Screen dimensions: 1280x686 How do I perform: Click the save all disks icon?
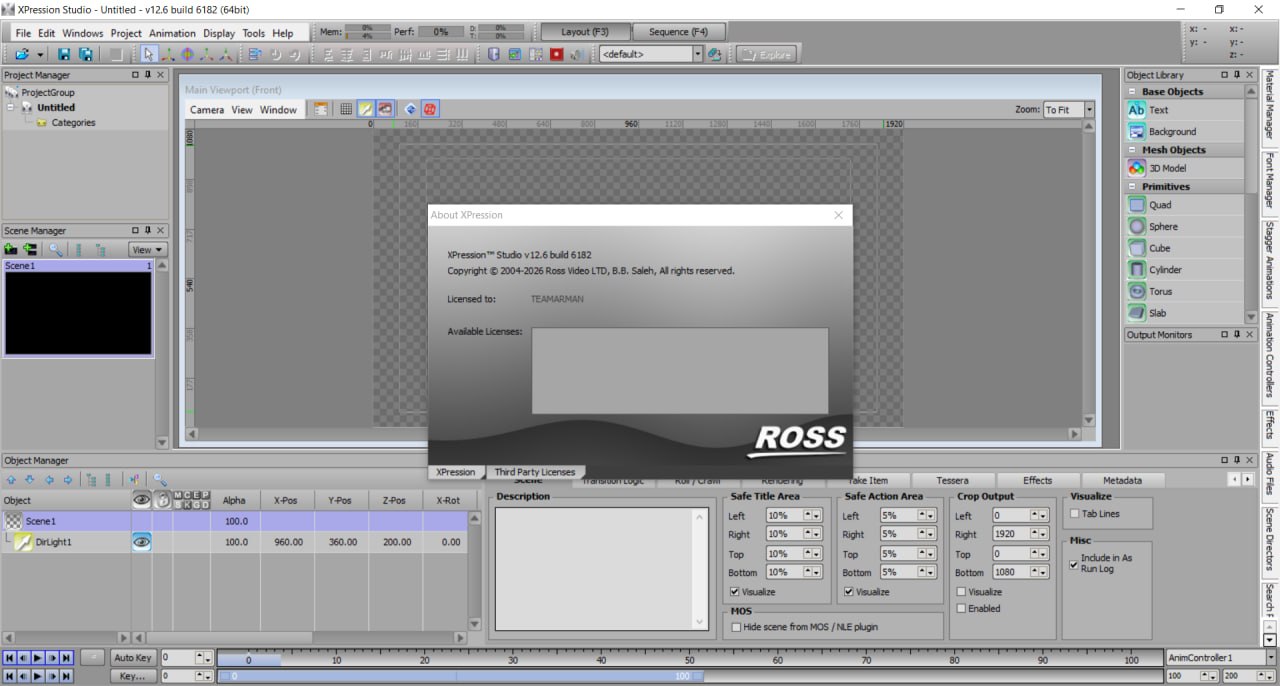(86, 54)
